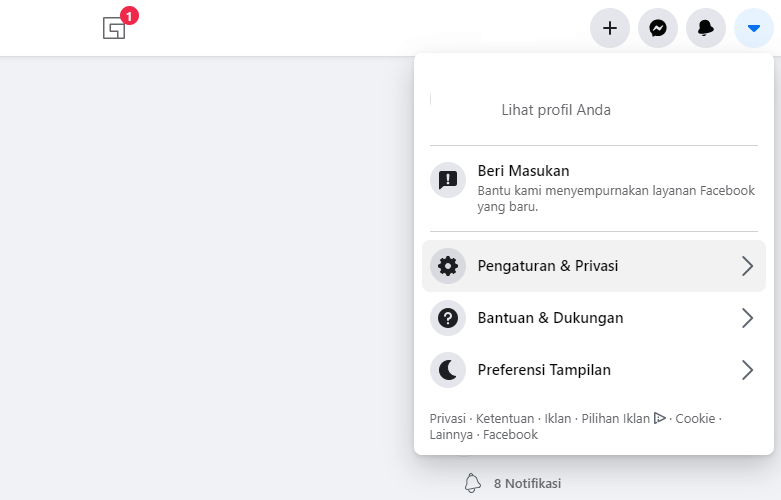Click the question mark Bantuan icon
781x500 pixels.
(x=448, y=318)
